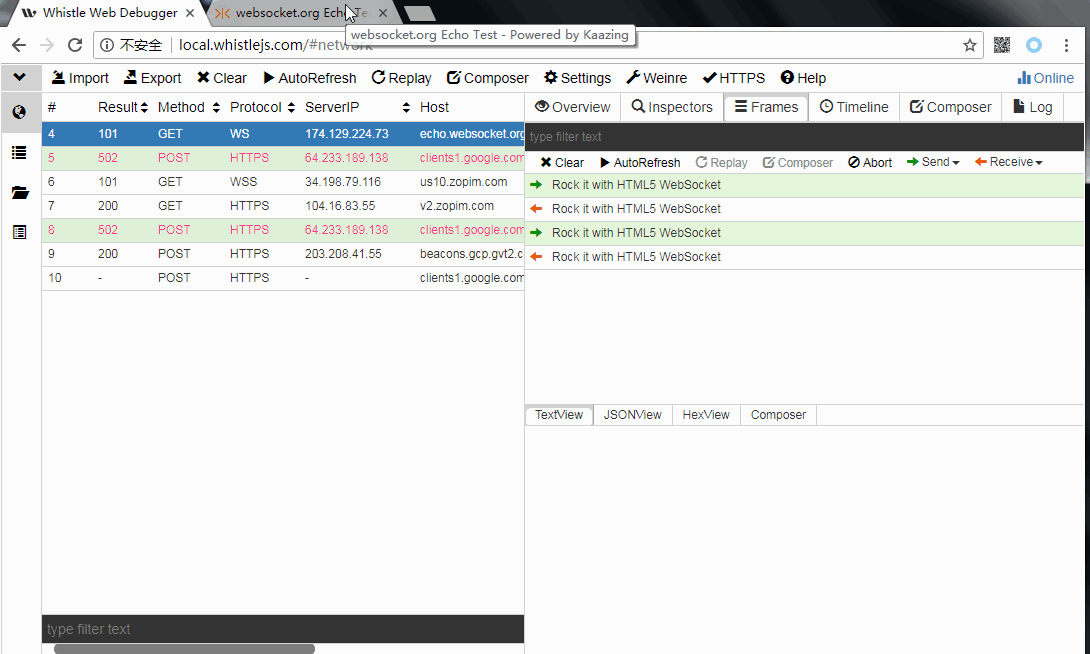Expand the Send dropdown

click(x=933, y=162)
